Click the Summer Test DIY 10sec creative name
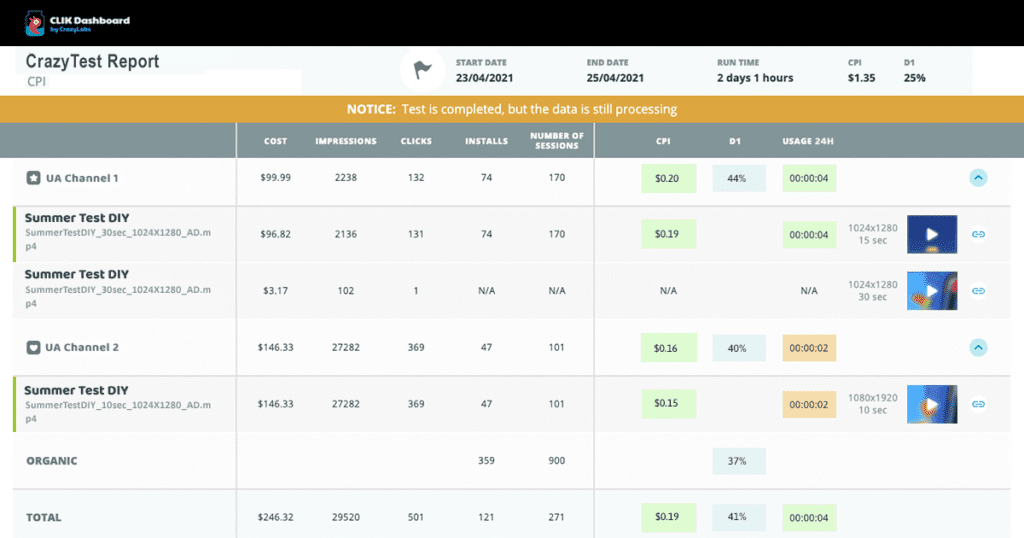The image size is (1024, 538). (x=76, y=390)
